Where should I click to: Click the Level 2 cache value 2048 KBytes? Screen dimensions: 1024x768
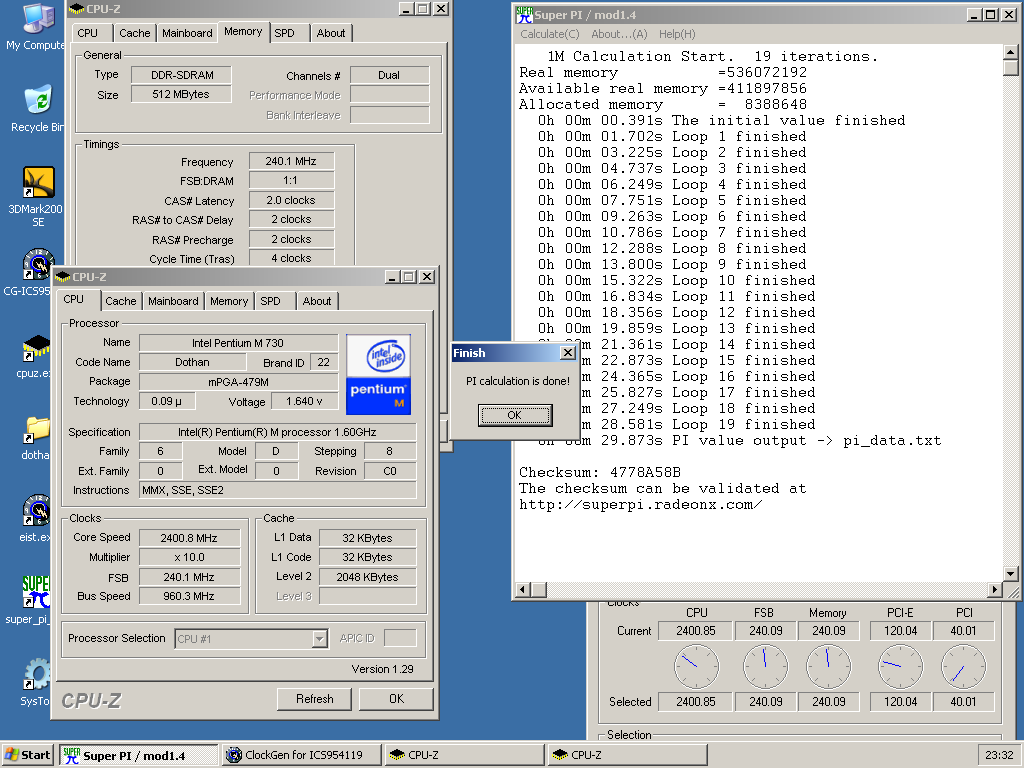pyautogui.click(x=368, y=577)
